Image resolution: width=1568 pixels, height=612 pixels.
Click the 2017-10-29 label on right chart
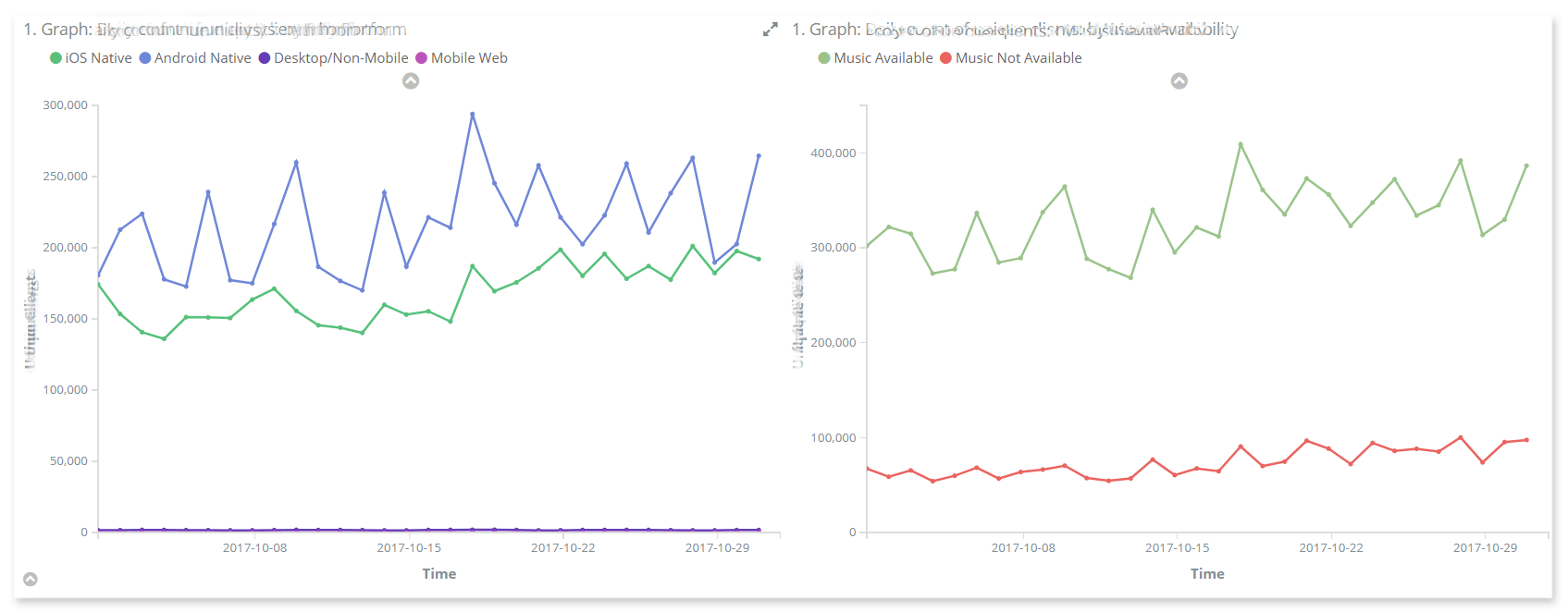pyautogui.click(x=1486, y=548)
